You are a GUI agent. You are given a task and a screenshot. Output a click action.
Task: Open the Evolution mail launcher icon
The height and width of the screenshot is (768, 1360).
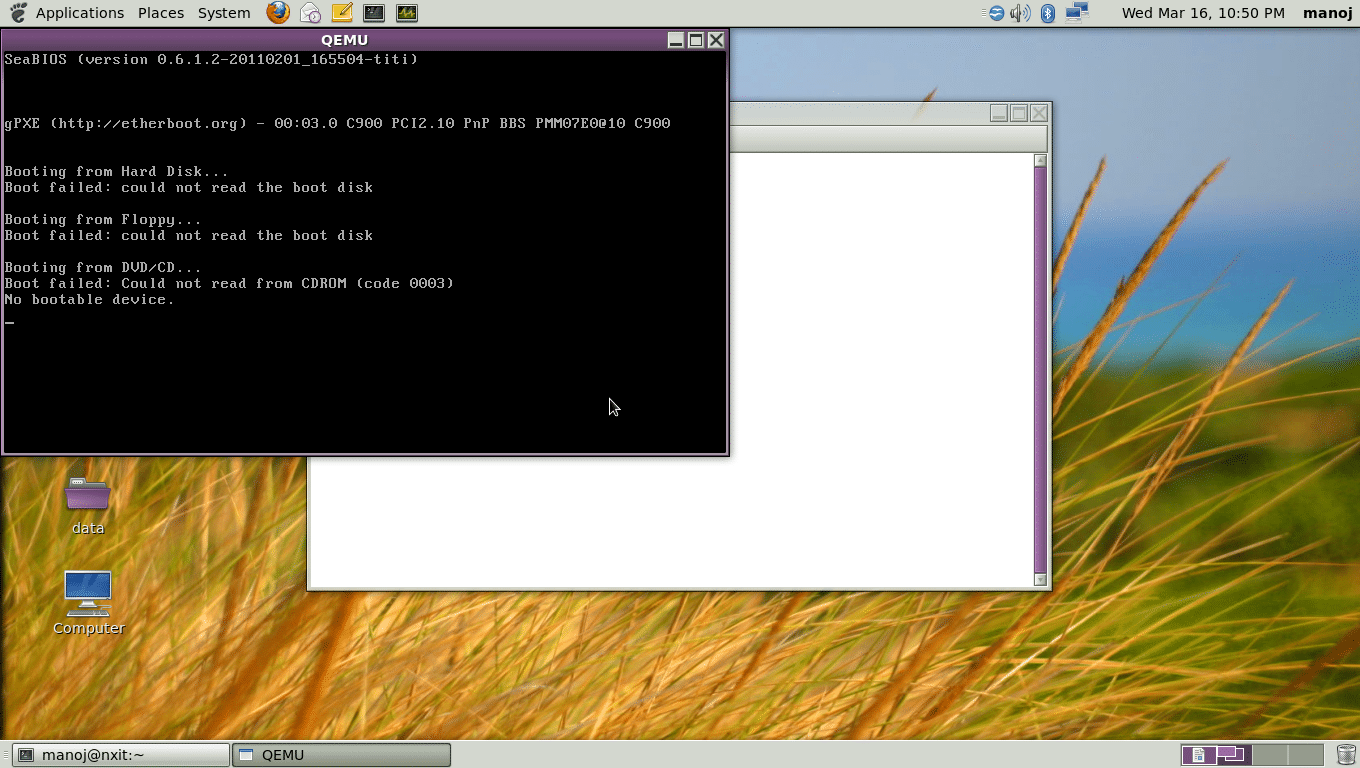310,13
